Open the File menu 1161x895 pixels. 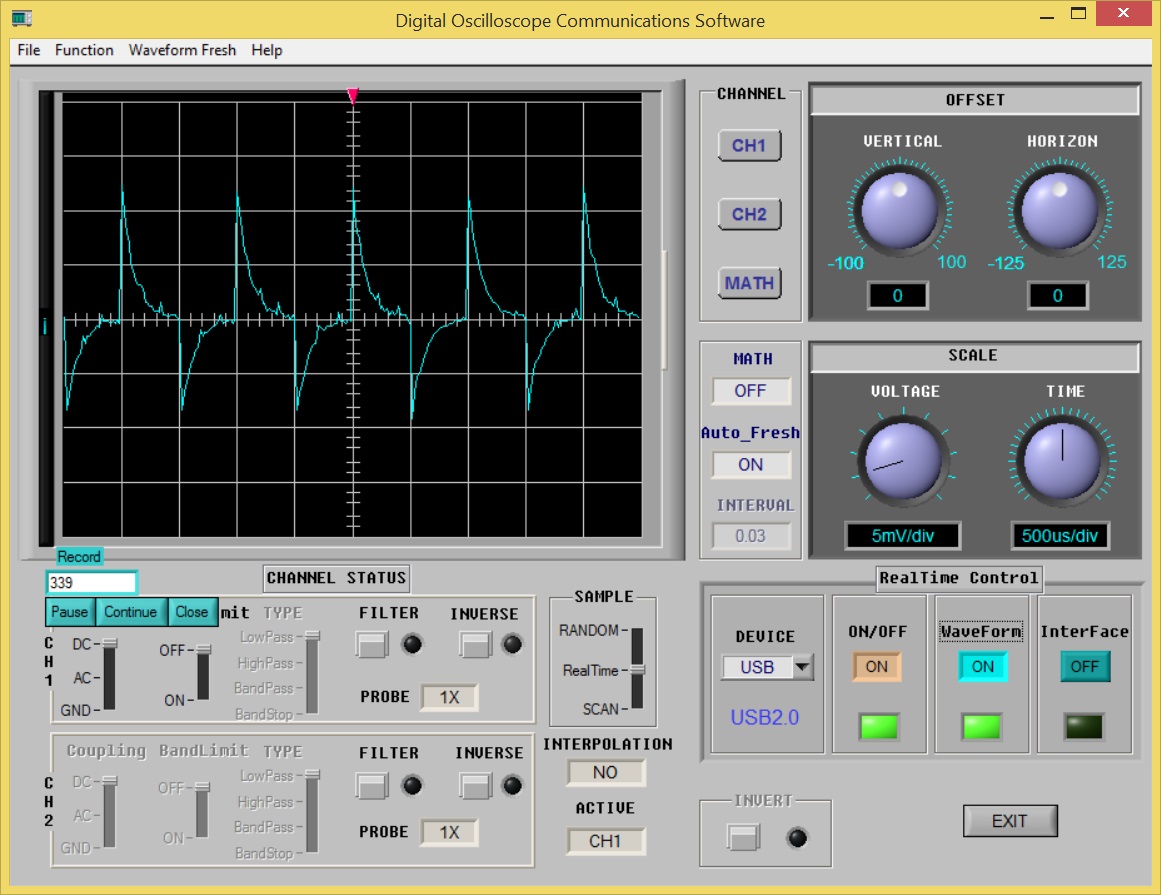pos(29,50)
